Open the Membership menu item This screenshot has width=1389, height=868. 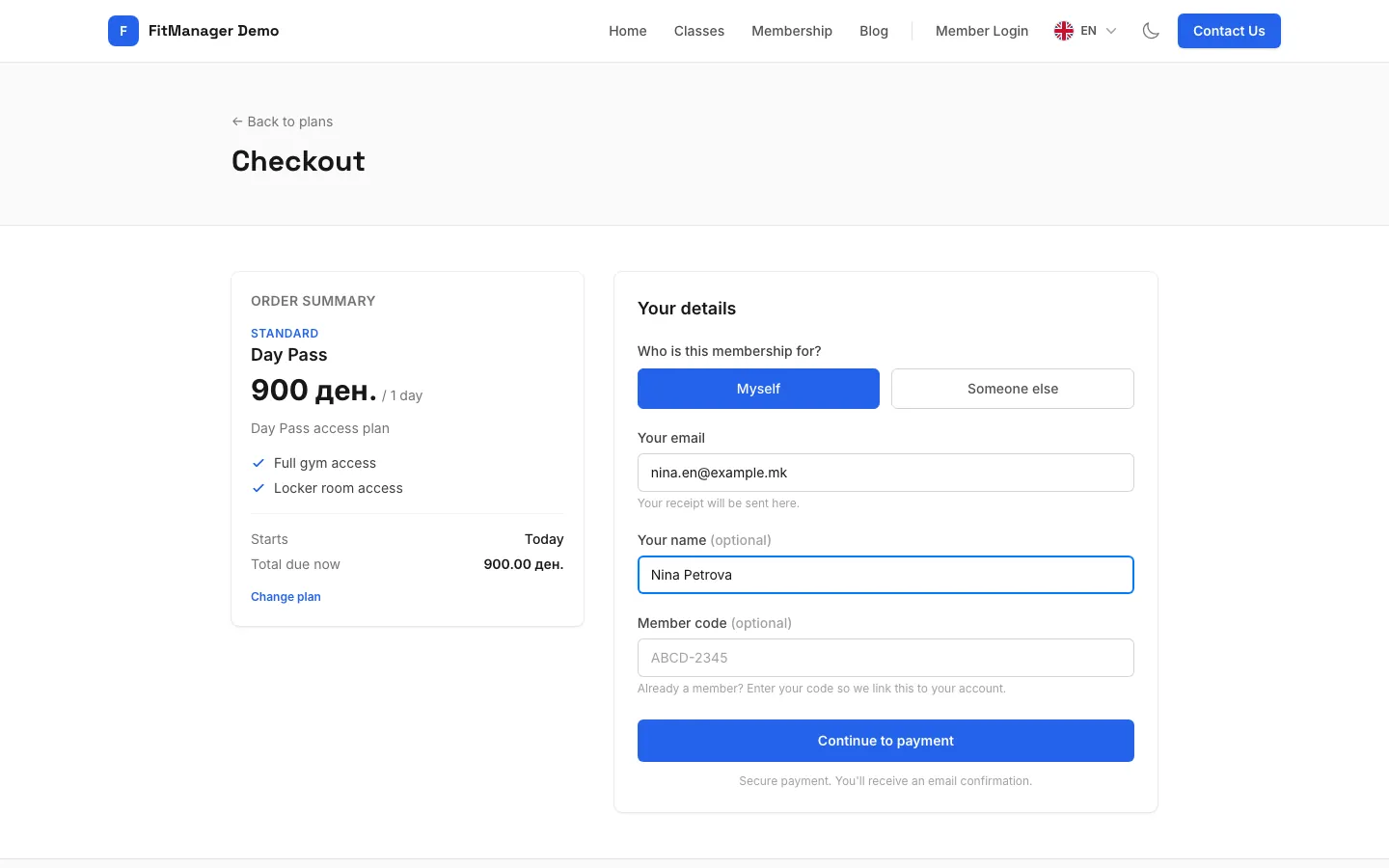point(792,31)
